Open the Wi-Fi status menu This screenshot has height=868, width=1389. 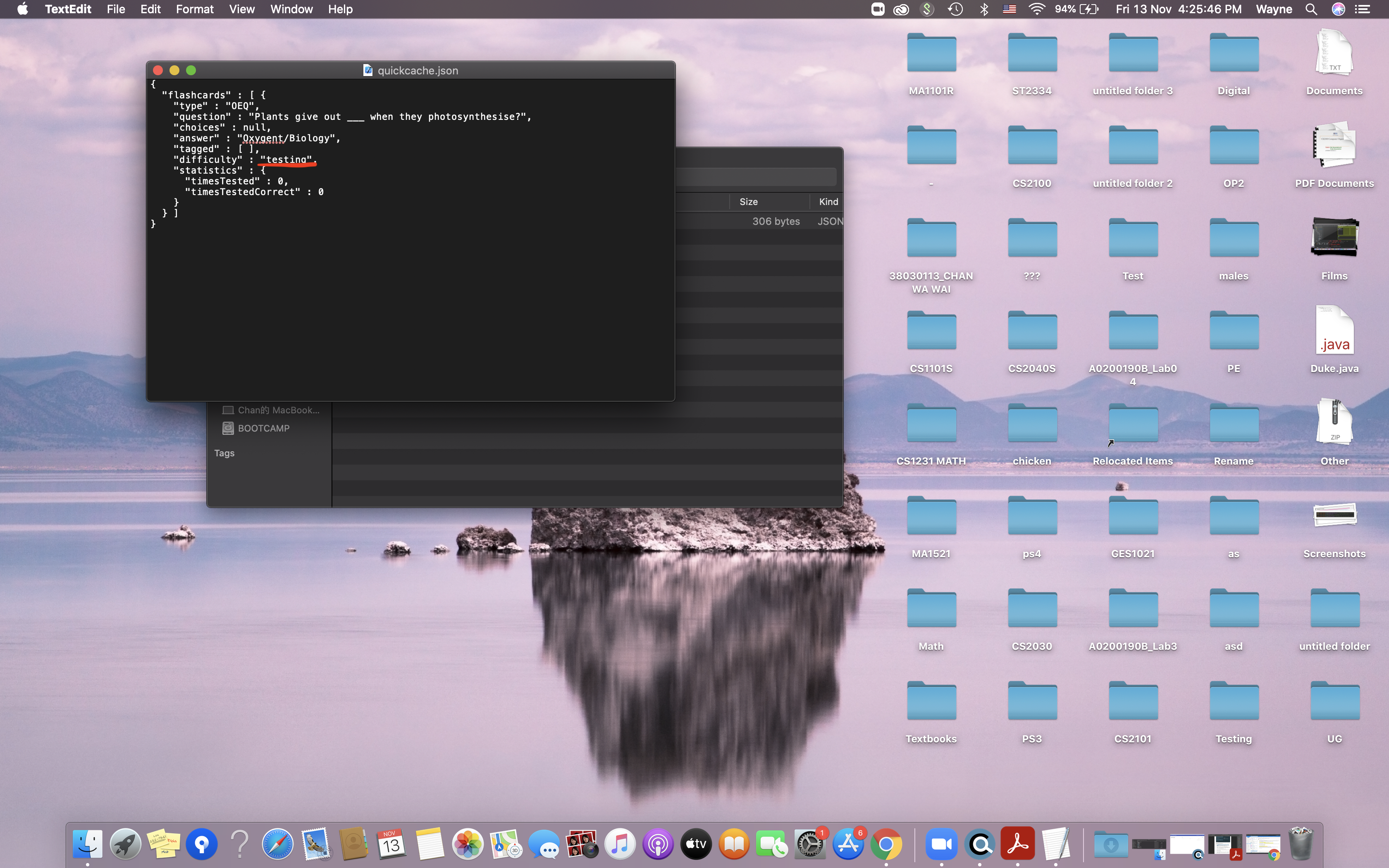point(1037,9)
